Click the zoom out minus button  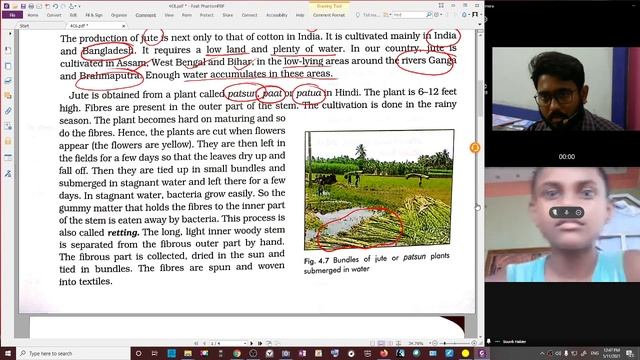434,343
